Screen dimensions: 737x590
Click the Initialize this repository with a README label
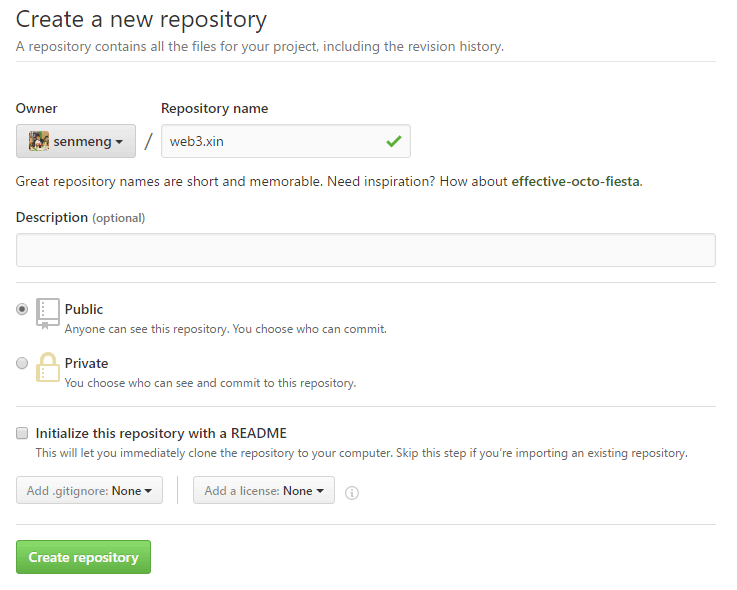[161, 433]
